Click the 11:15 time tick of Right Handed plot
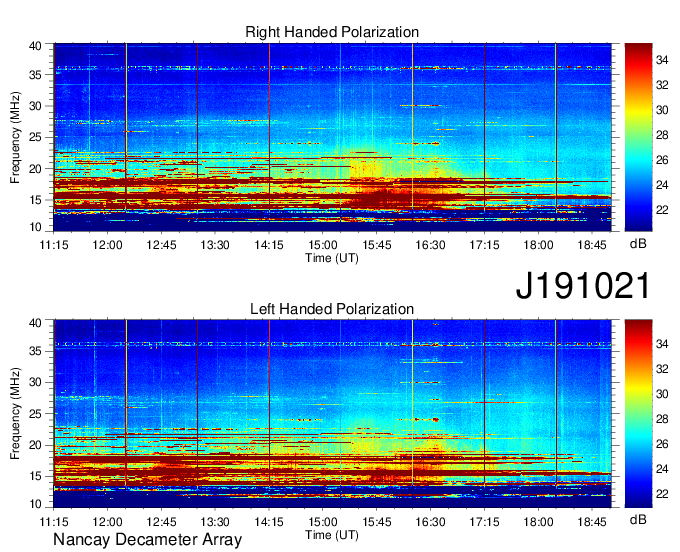The height and width of the screenshot is (552, 680). point(54,245)
